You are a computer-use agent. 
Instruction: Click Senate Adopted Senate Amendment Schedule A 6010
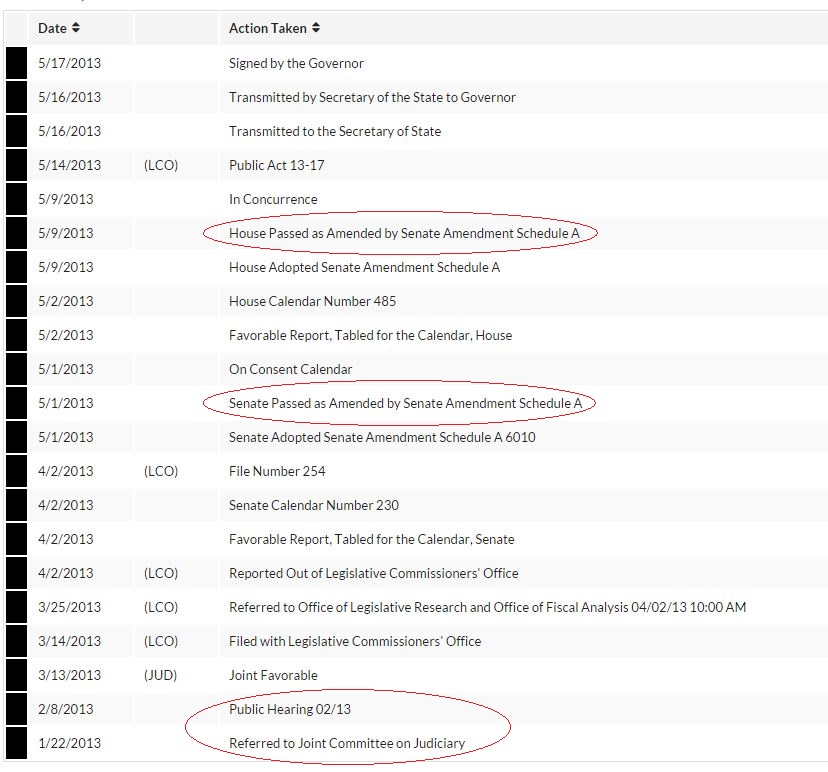tap(382, 437)
